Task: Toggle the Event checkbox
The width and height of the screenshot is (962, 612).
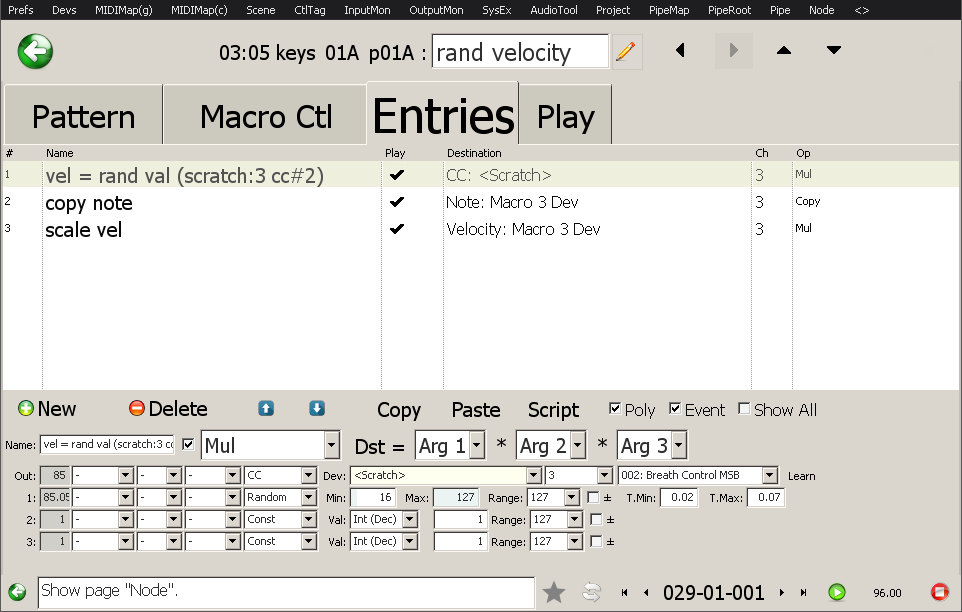Action: (675, 409)
